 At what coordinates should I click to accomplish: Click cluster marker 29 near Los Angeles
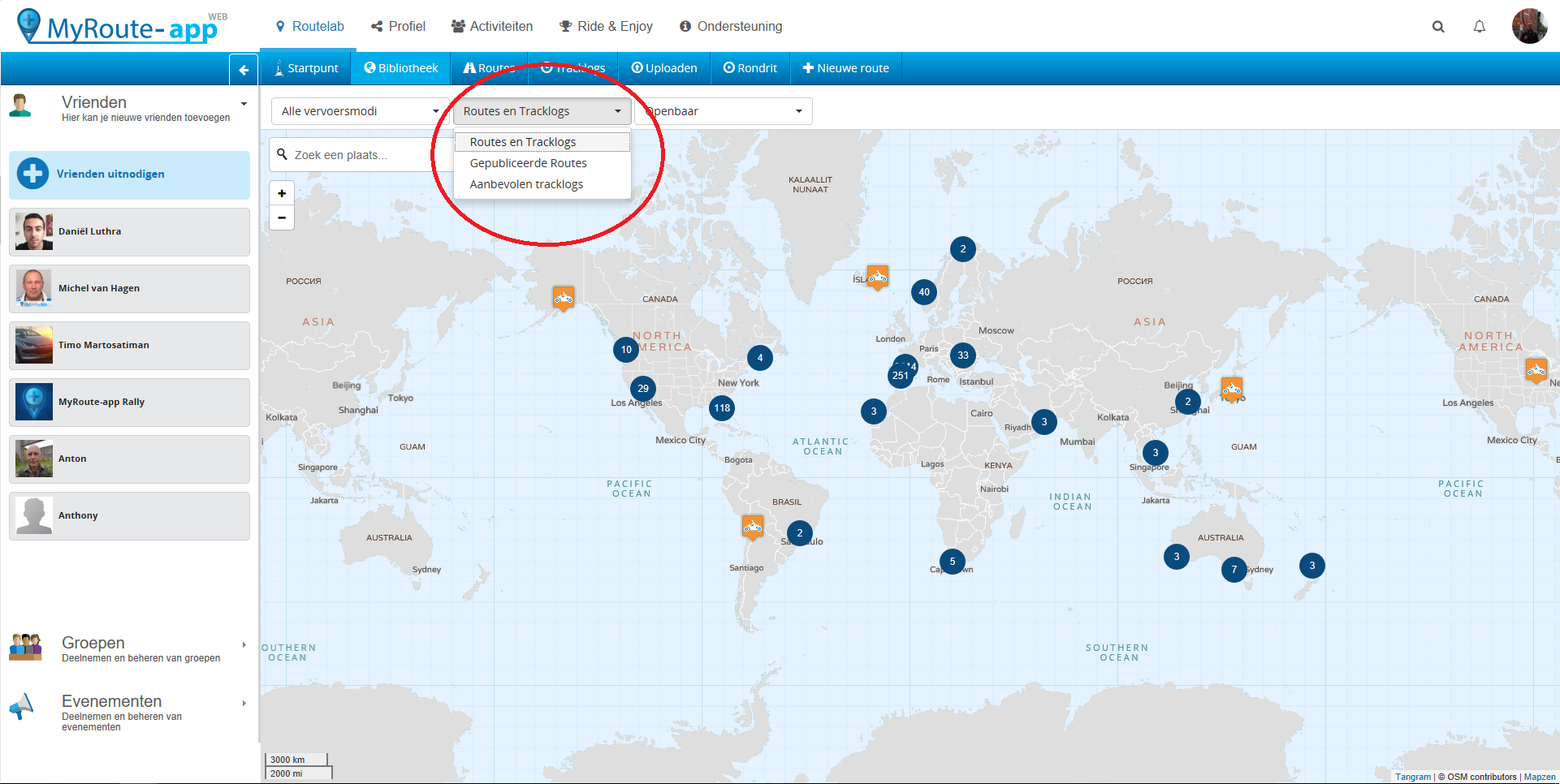click(x=643, y=389)
